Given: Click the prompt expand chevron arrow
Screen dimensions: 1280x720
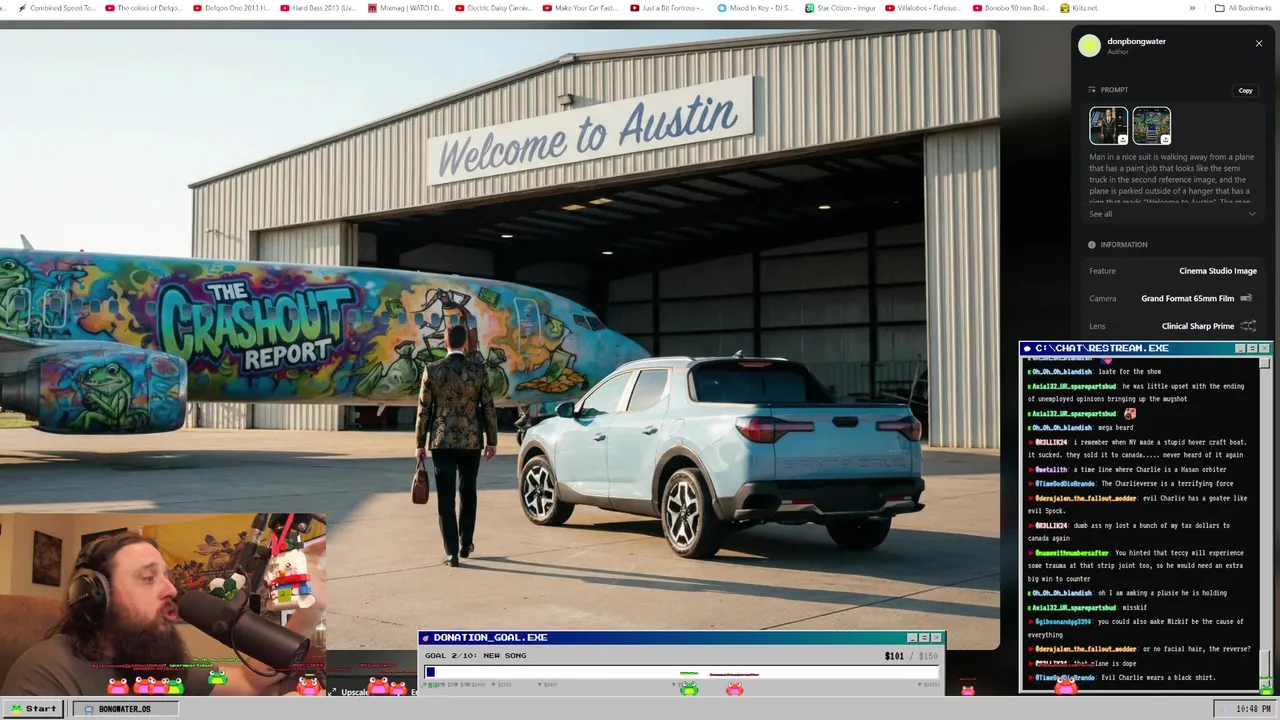Looking at the screenshot, I should tap(1252, 214).
